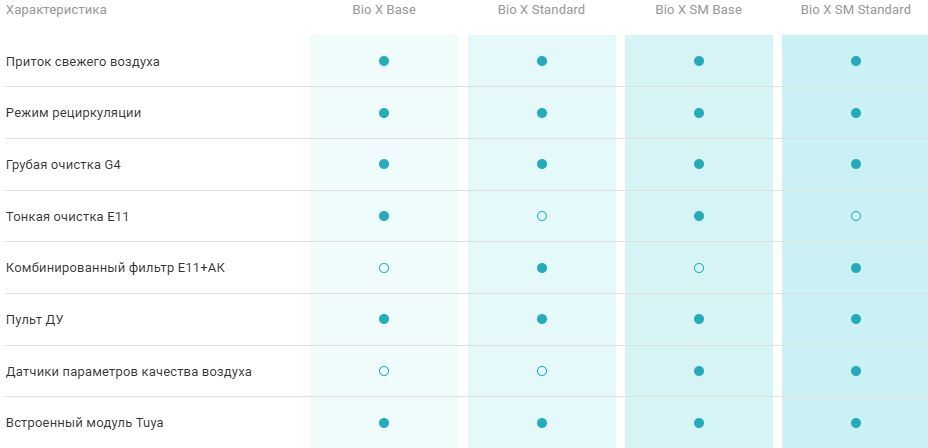Click filled dot for Приток свежего воздуха, Bio X Base
The image size is (928, 448).
384,61
